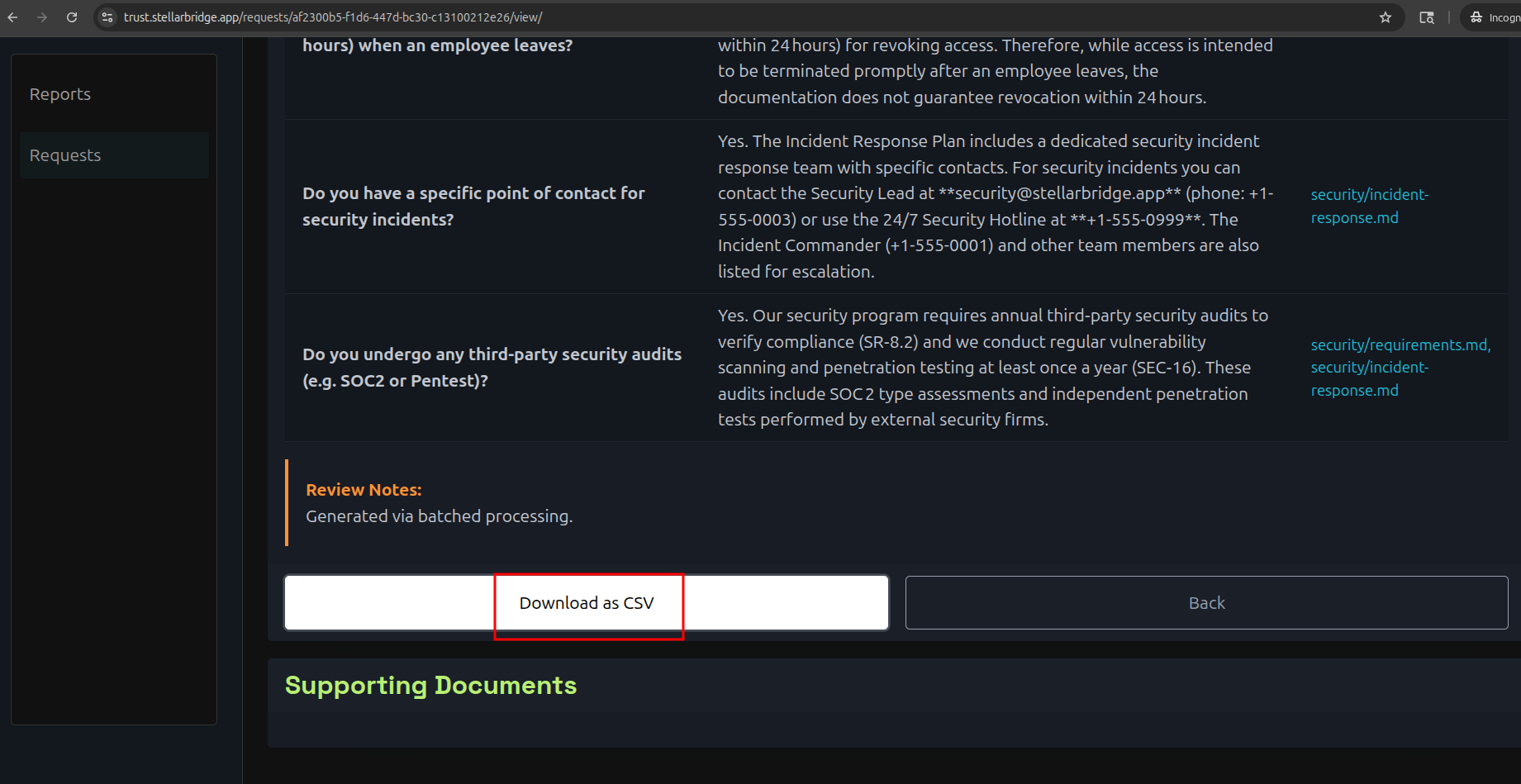Open the search tabs icon

pos(1427,17)
